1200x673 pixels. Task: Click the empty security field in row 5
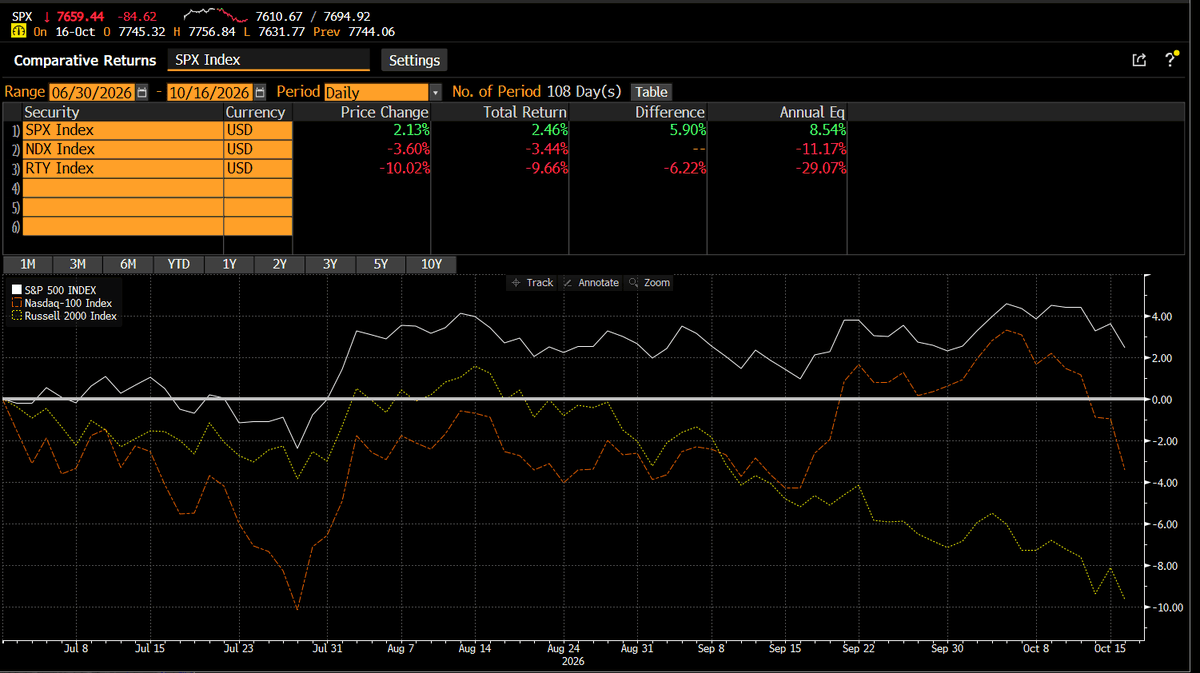pyautogui.click(x=122, y=207)
